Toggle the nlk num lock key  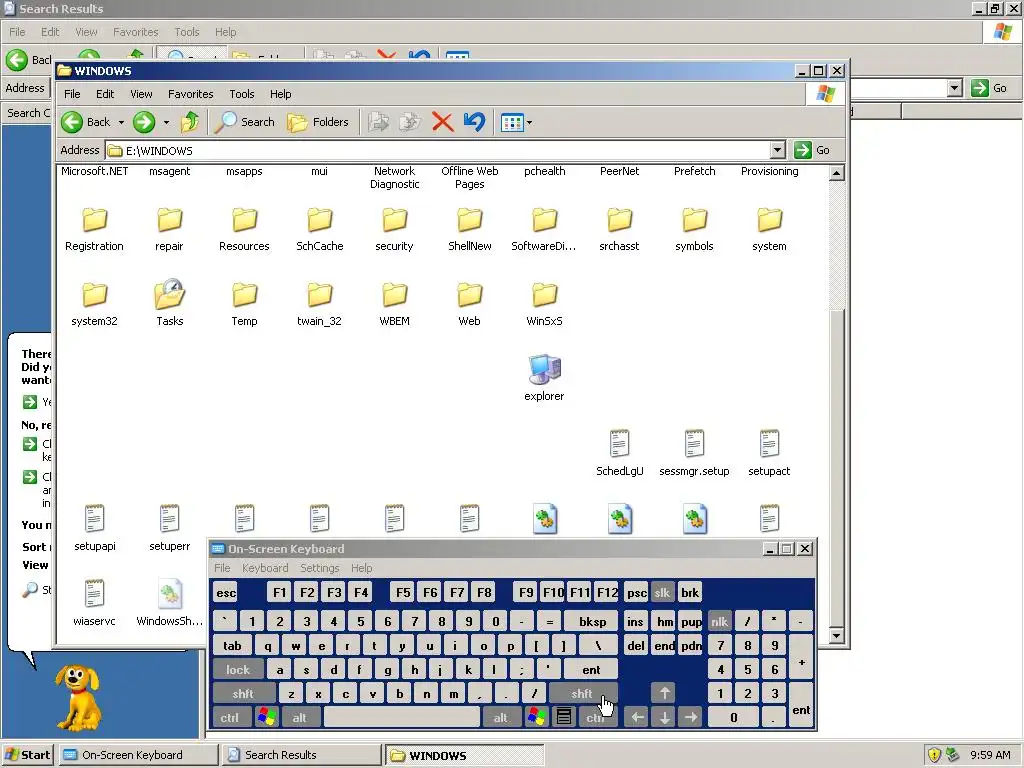(720, 621)
